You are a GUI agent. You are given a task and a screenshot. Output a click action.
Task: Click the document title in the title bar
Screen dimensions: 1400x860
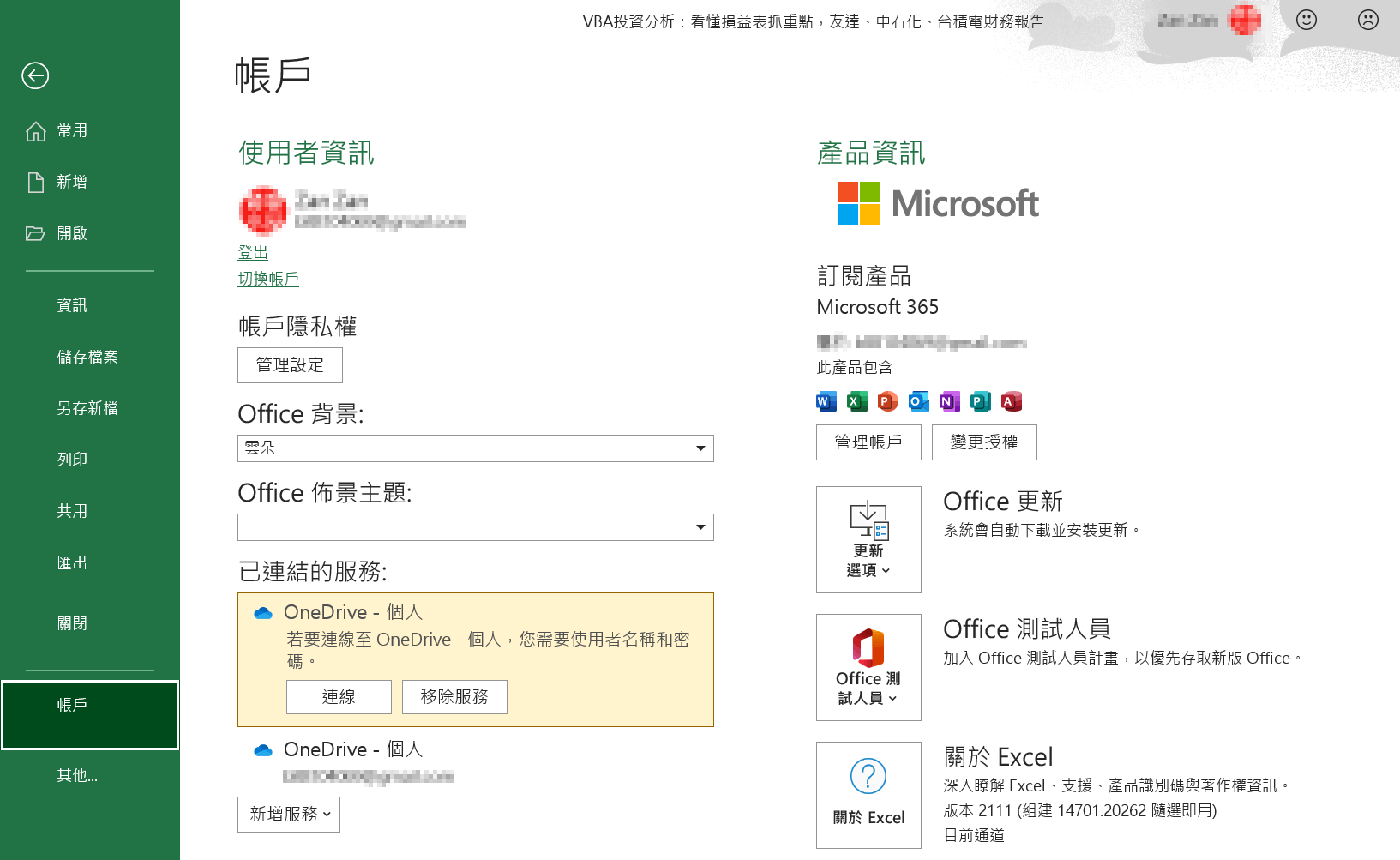coord(814,21)
